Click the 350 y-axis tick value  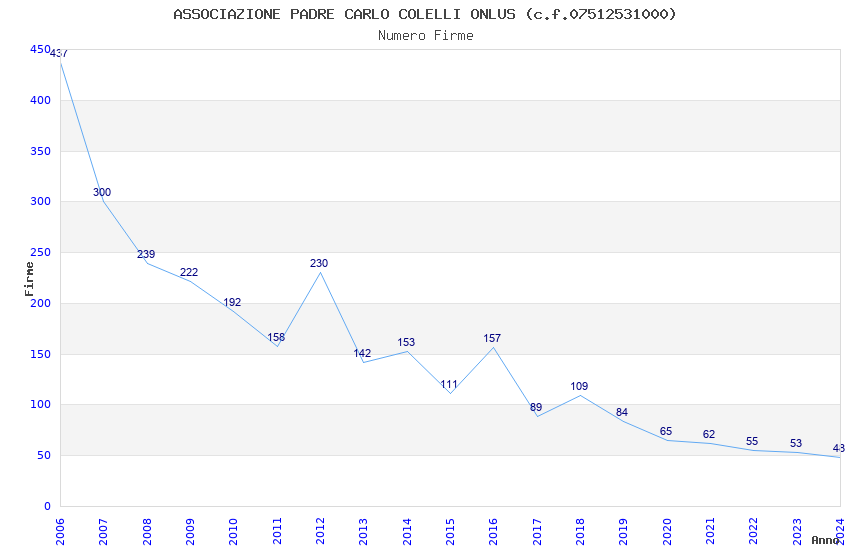[x=40, y=151]
